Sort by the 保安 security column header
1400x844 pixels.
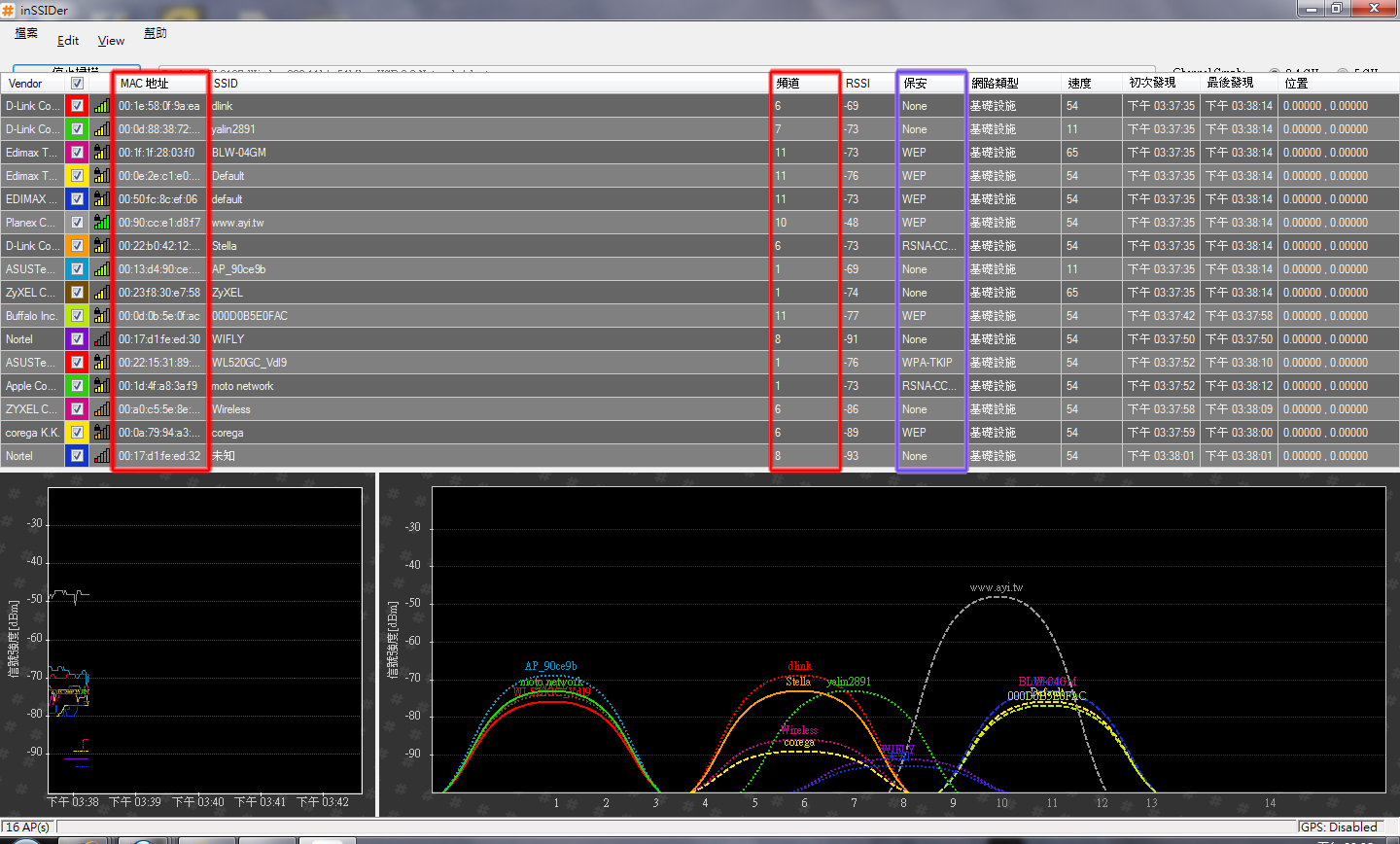(x=931, y=84)
